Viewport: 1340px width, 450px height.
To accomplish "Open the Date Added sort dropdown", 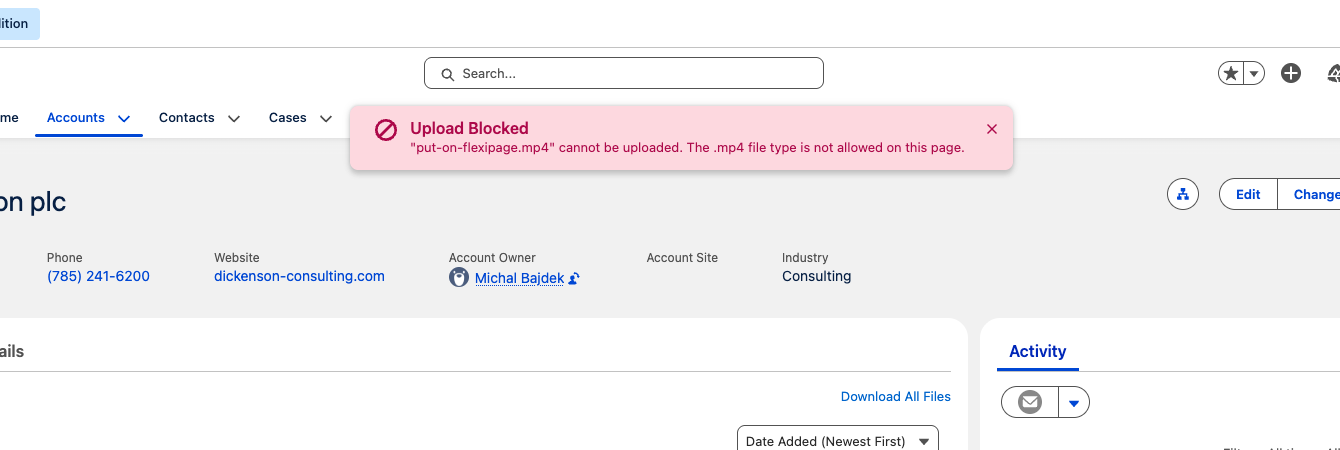I will pyautogui.click(x=838, y=441).
